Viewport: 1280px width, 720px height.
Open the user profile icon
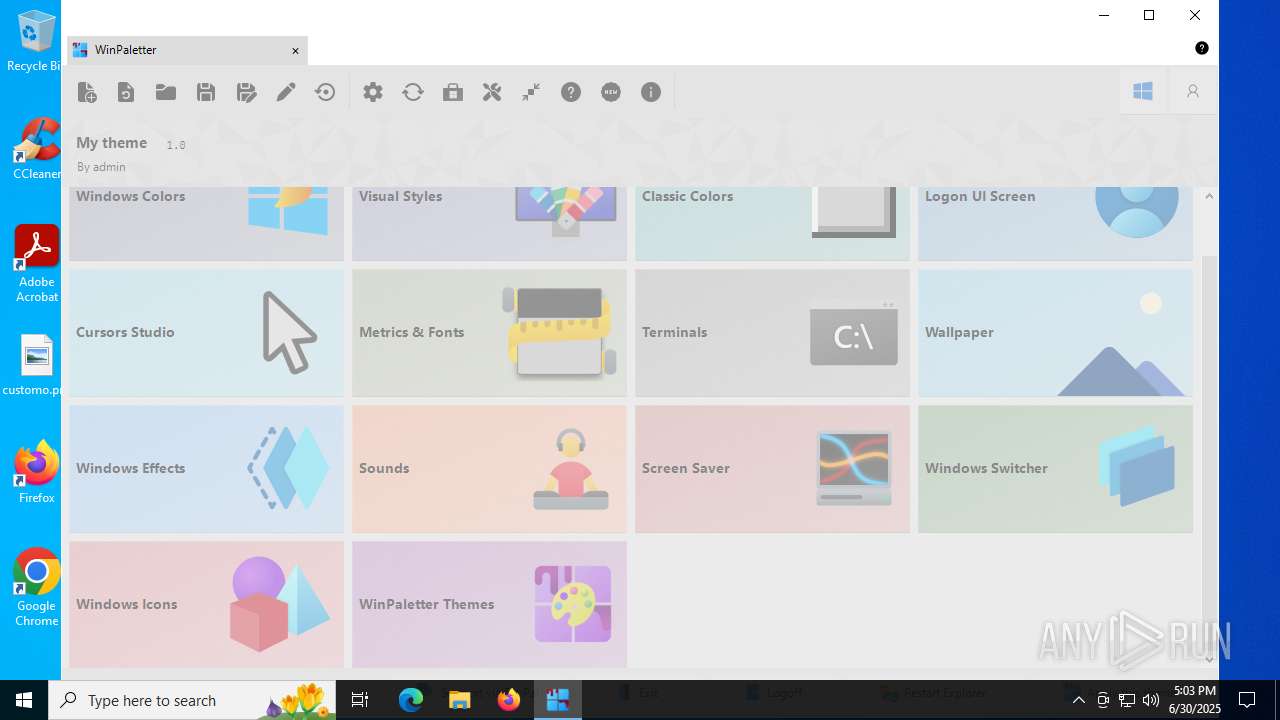click(1193, 91)
